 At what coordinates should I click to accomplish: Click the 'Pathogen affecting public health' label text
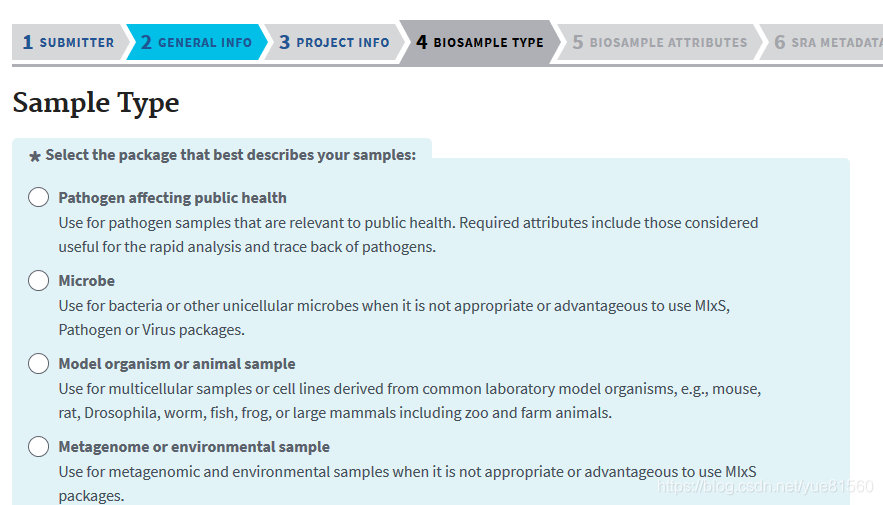pyautogui.click(x=172, y=198)
